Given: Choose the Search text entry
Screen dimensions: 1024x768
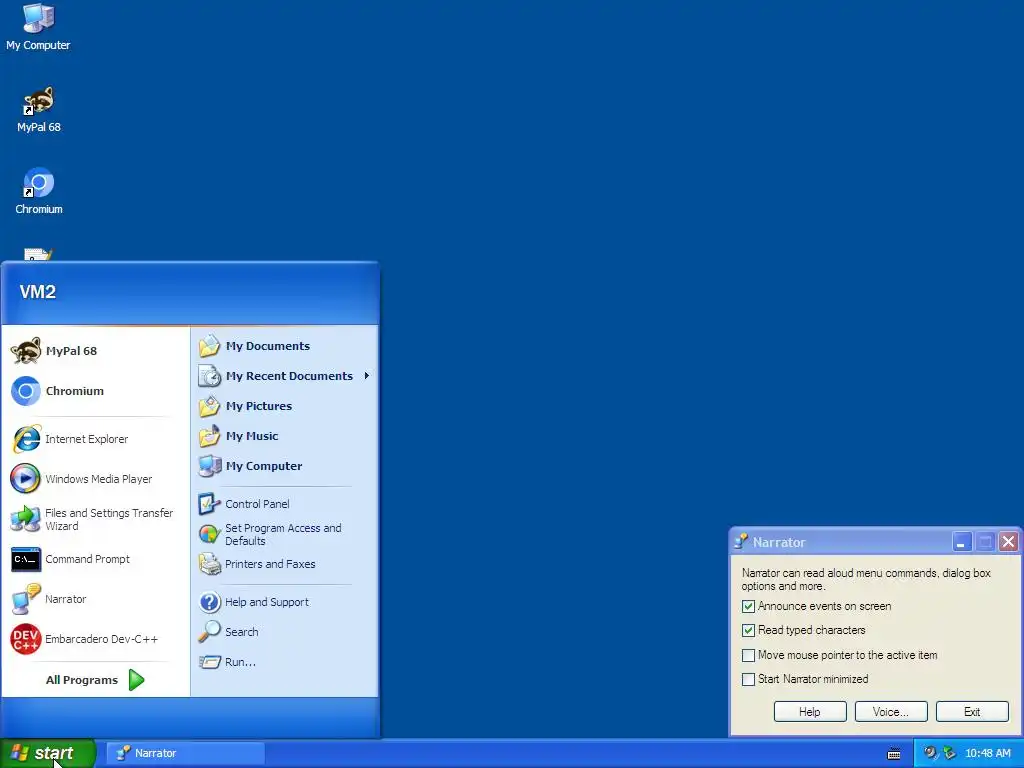Looking at the screenshot, I should 242,632.
